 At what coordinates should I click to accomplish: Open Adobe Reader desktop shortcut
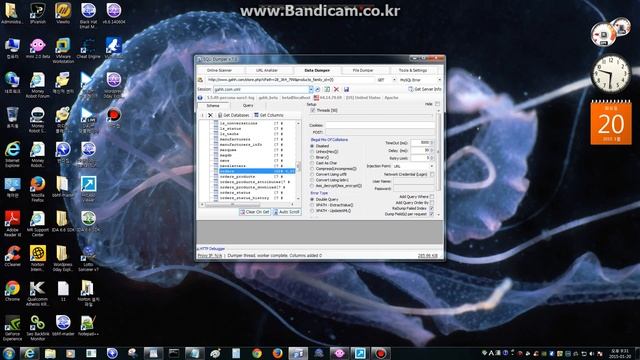(13, 224)
